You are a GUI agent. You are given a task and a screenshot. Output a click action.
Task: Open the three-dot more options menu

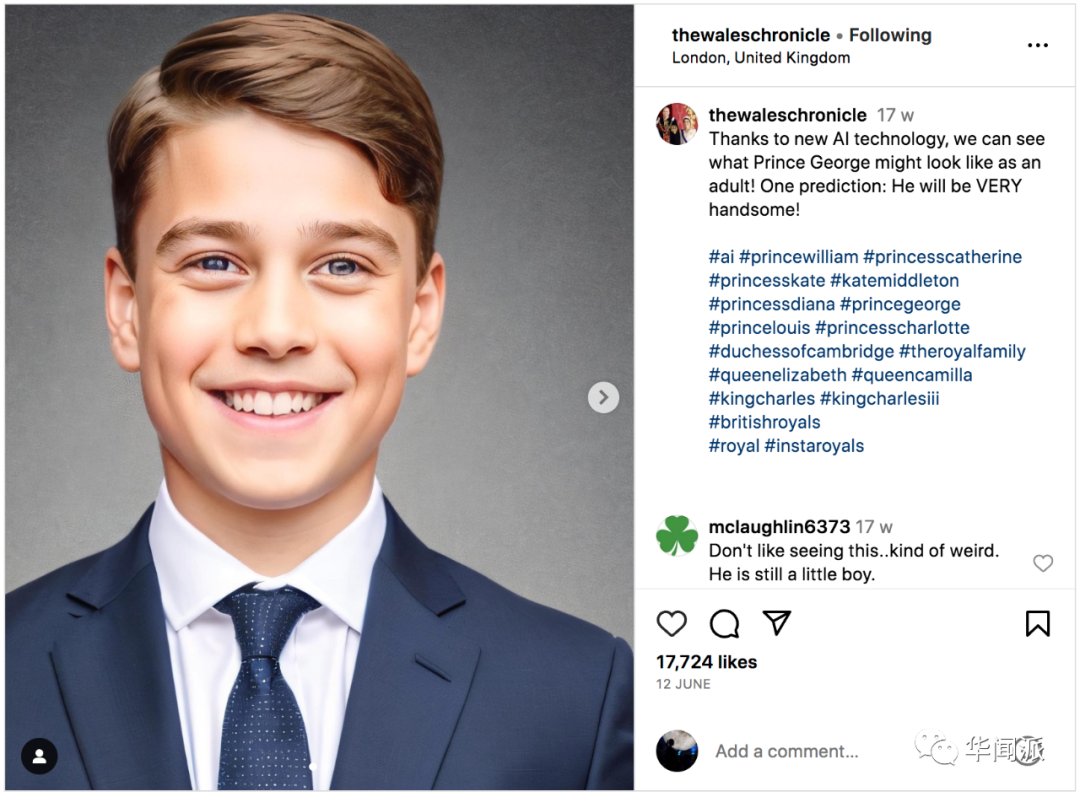point(1038,45)
